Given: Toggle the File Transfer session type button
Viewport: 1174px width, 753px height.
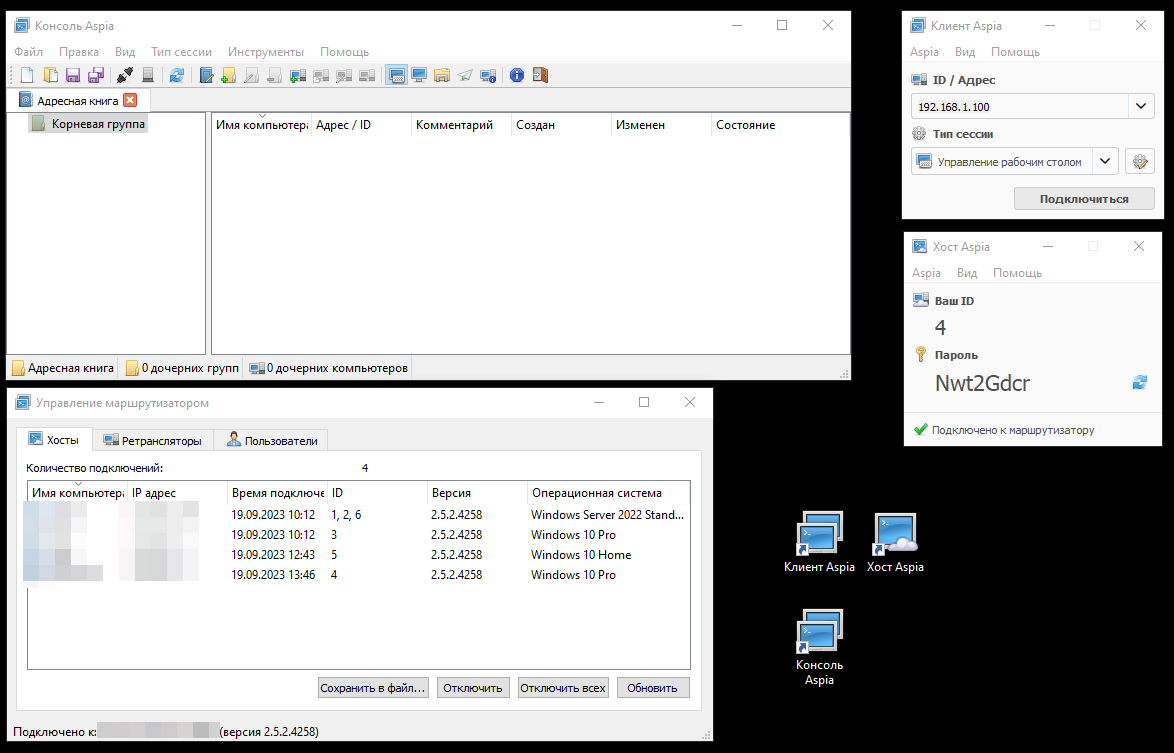Looking at the screenshot, I should coord(442,75).
